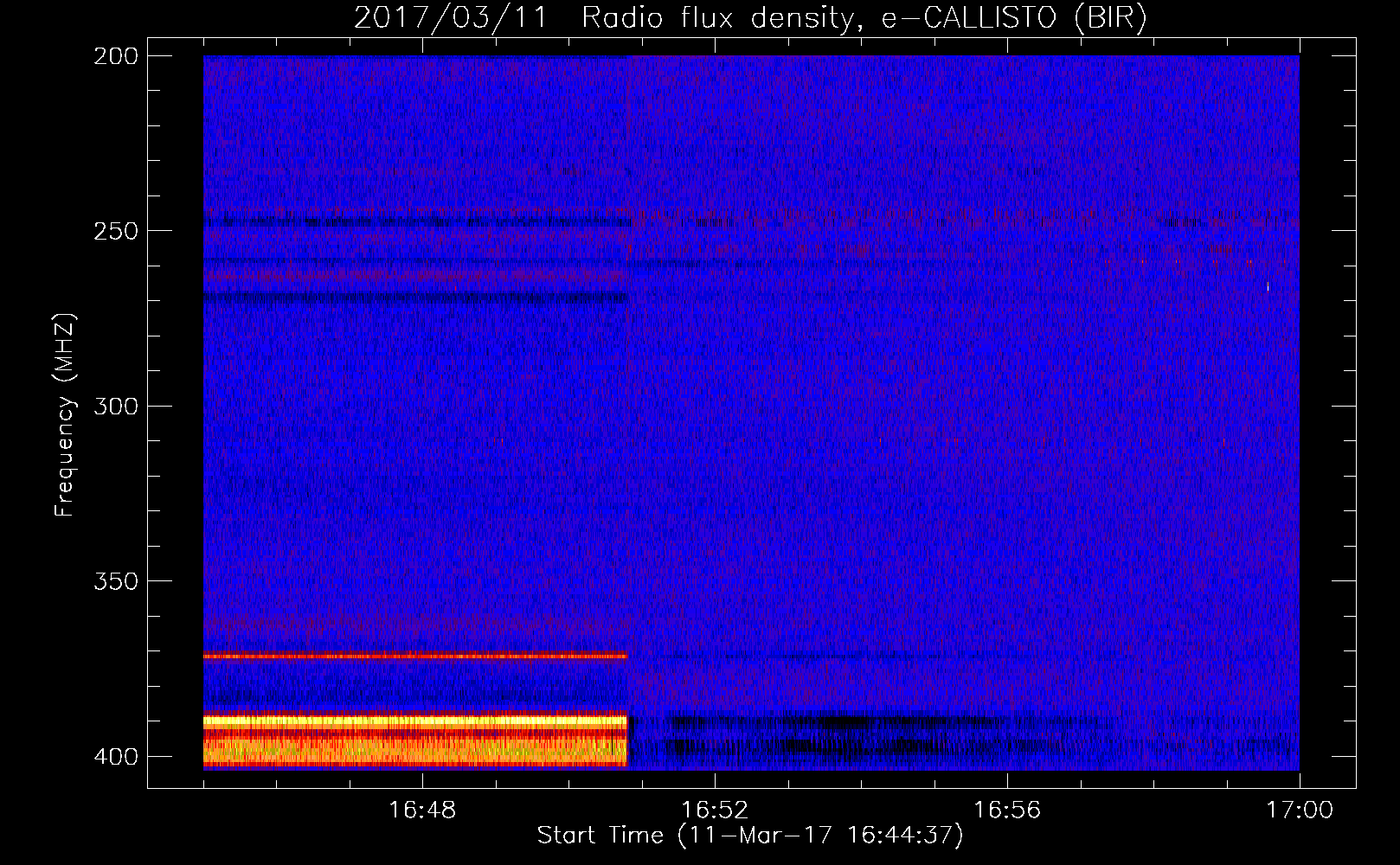The width and height of the screenshot is (1400, 865).
Task: Click the 350 frequency tick label
Action: click(116, 580)
